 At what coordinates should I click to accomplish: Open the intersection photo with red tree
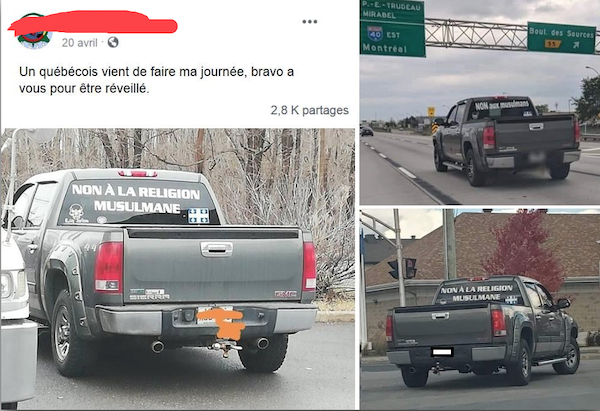pyautogui.click(x=480, y=309)
